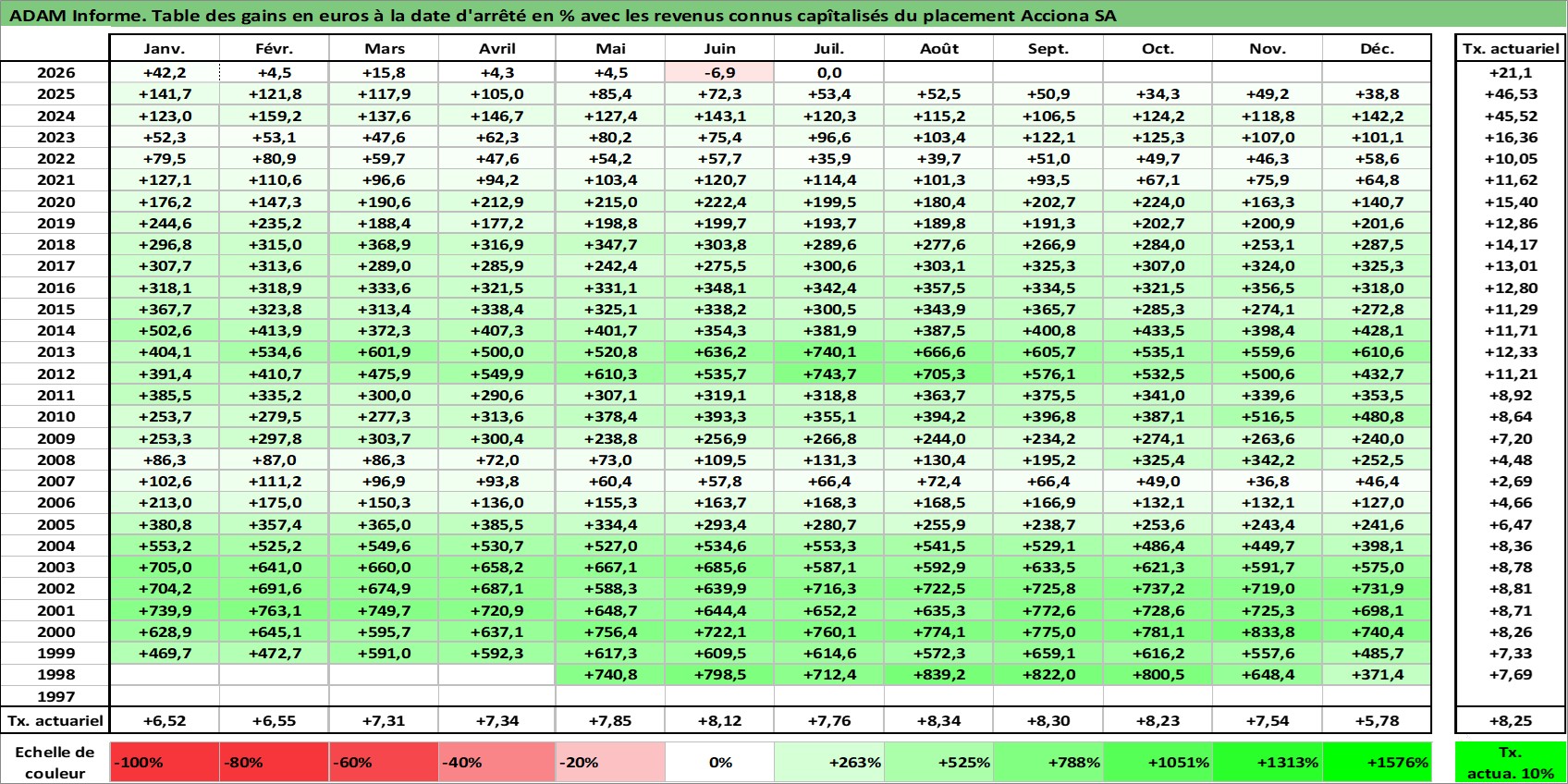
Task: Select the white 0% color scale swatch
Action: click(719, 762)
